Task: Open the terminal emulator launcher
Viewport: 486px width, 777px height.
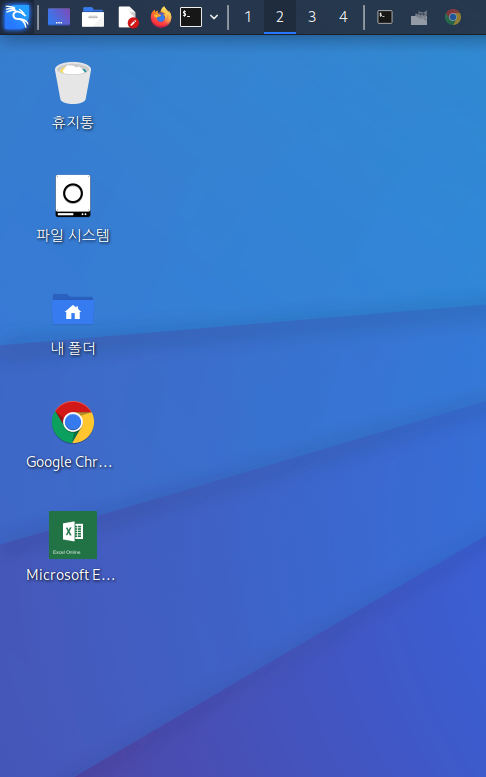Action: (x=191, y=17)
